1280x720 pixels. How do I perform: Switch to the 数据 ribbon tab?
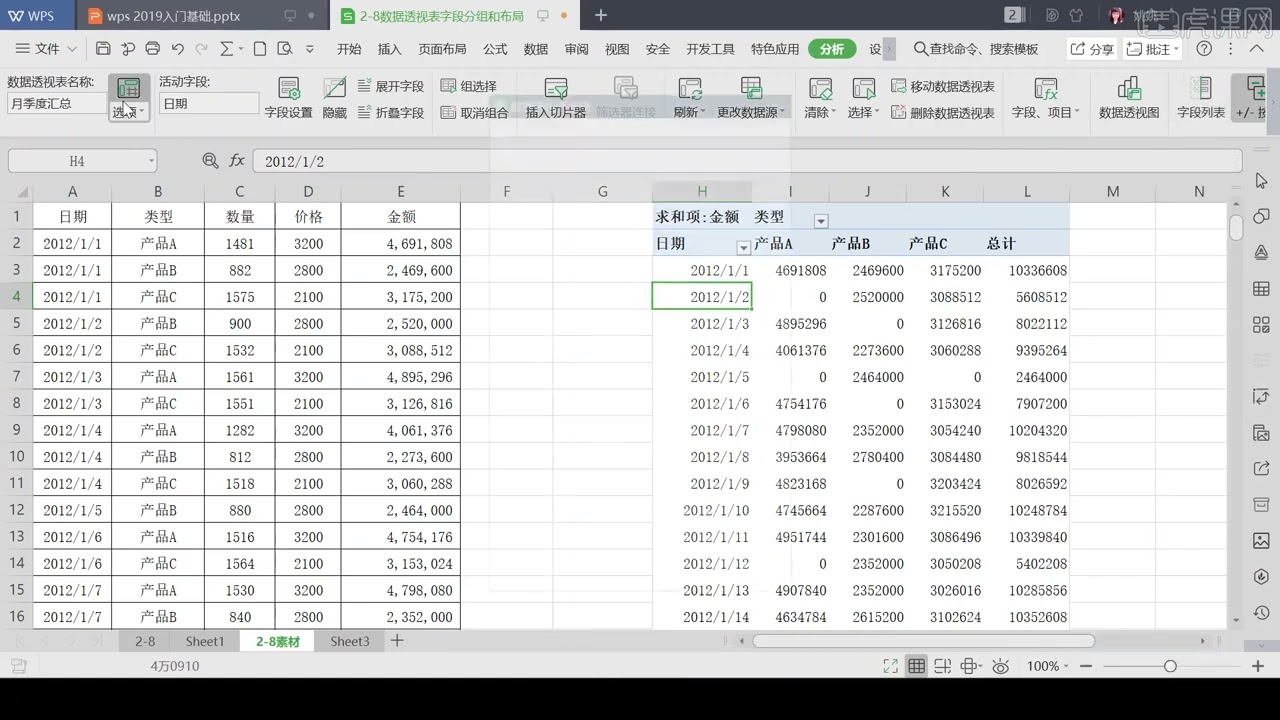tap(536, 49)
